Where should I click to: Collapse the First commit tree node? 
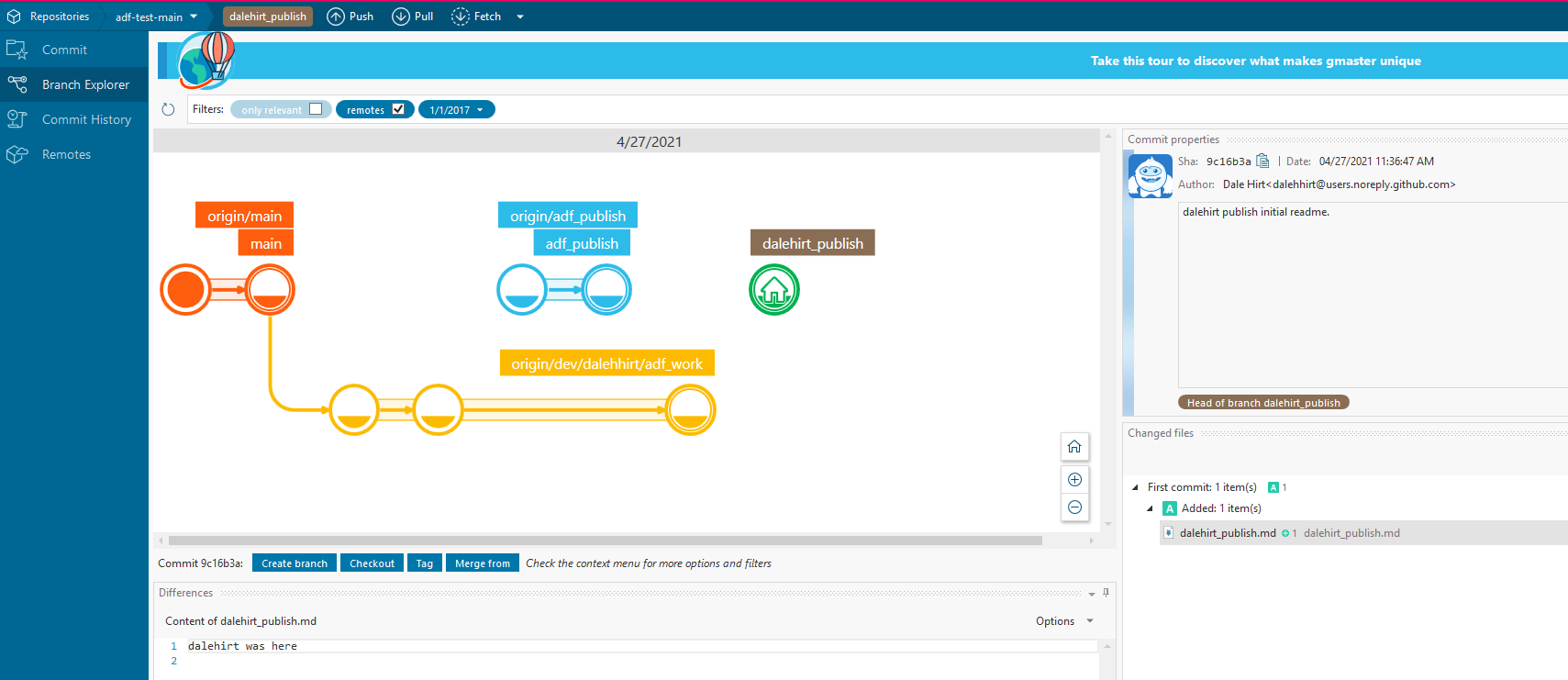(1135, 487)
